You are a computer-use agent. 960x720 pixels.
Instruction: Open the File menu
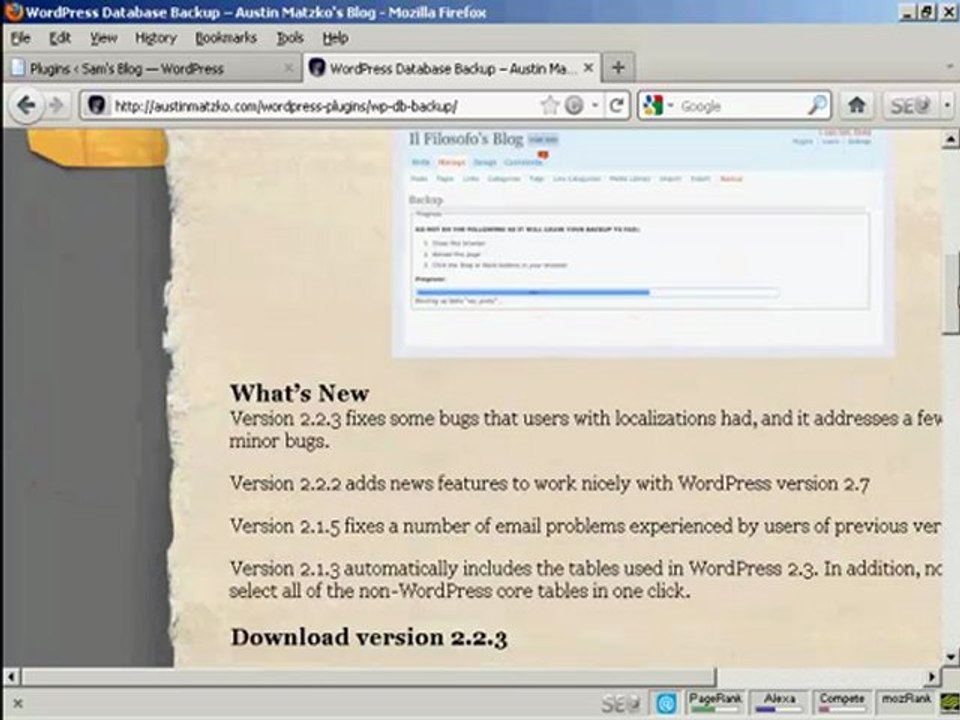coord(20,38)
